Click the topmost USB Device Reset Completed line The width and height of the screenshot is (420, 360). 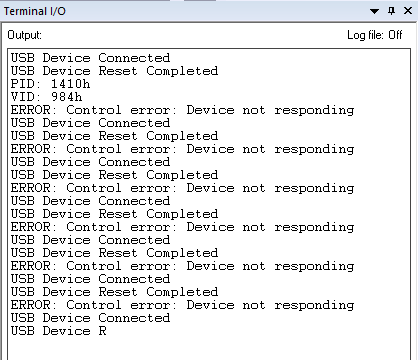(x=114, y=71)
